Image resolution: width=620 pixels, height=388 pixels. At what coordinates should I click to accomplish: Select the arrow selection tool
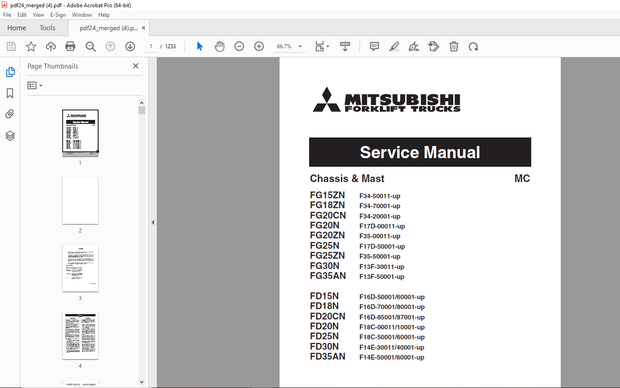click(200, 47)
